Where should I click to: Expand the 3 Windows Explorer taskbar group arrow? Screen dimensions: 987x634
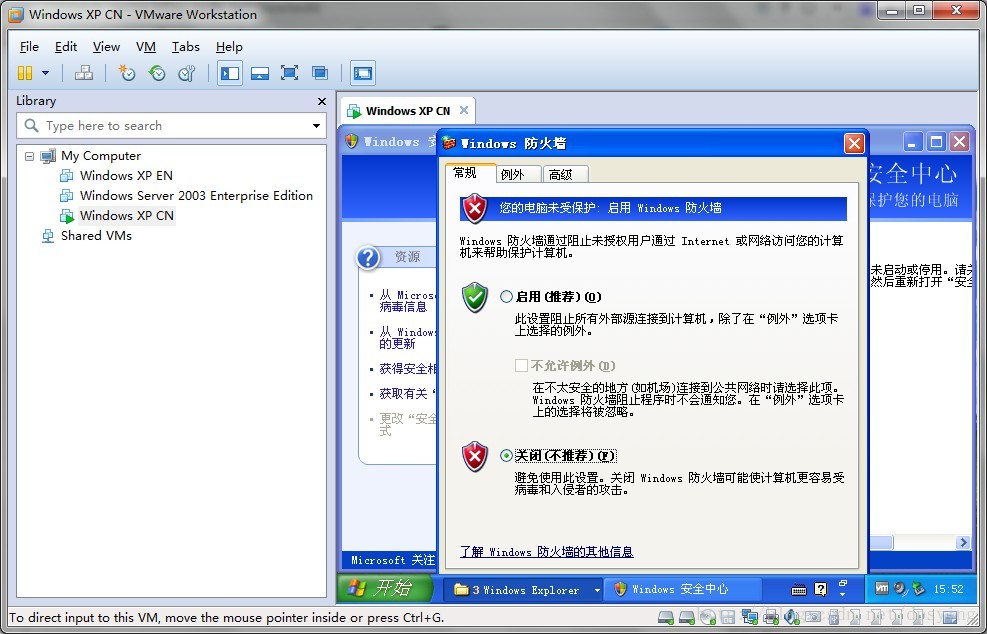click(597, 590)
